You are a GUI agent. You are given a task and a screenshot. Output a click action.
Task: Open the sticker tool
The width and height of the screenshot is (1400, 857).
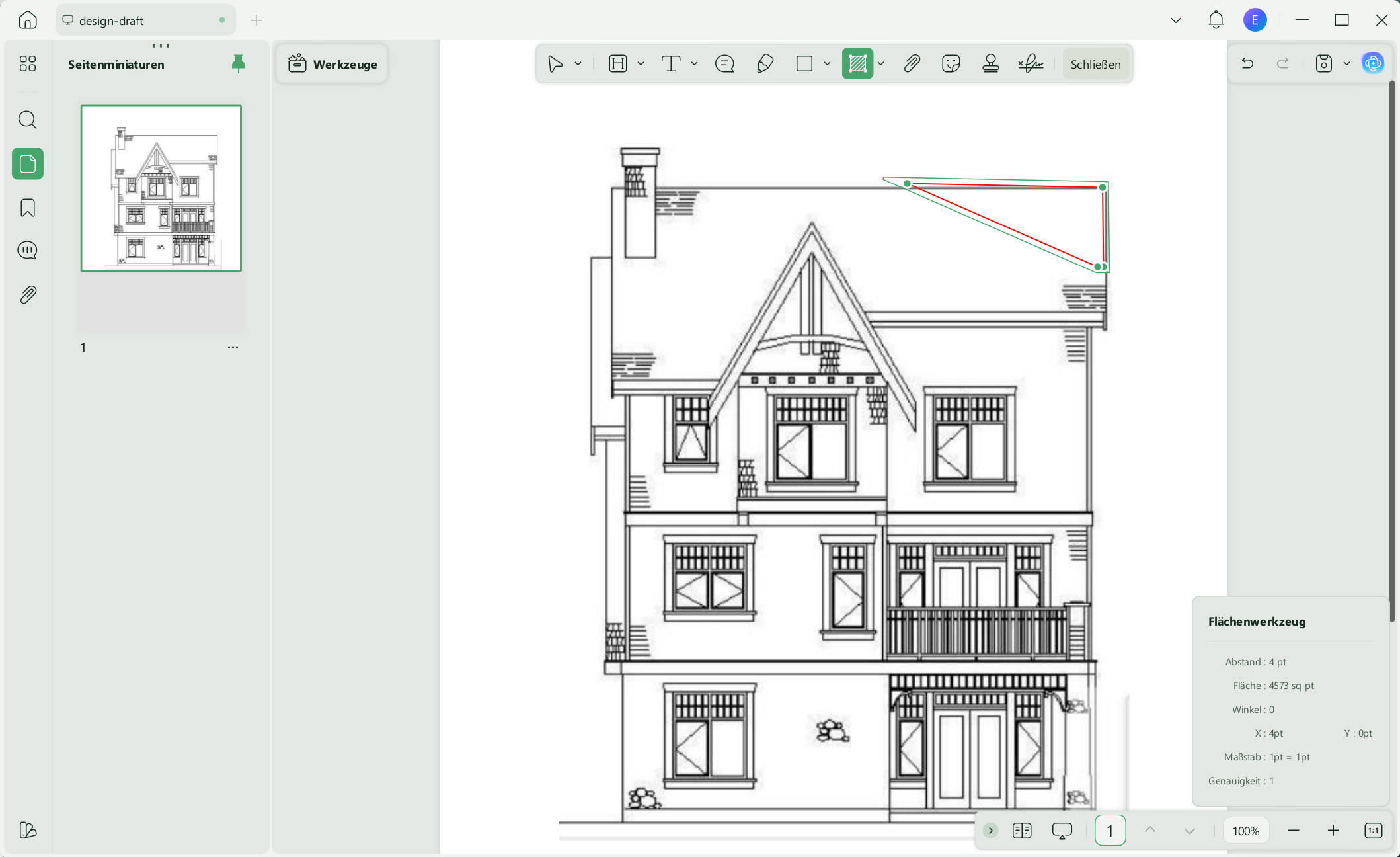tap(951, 64)
